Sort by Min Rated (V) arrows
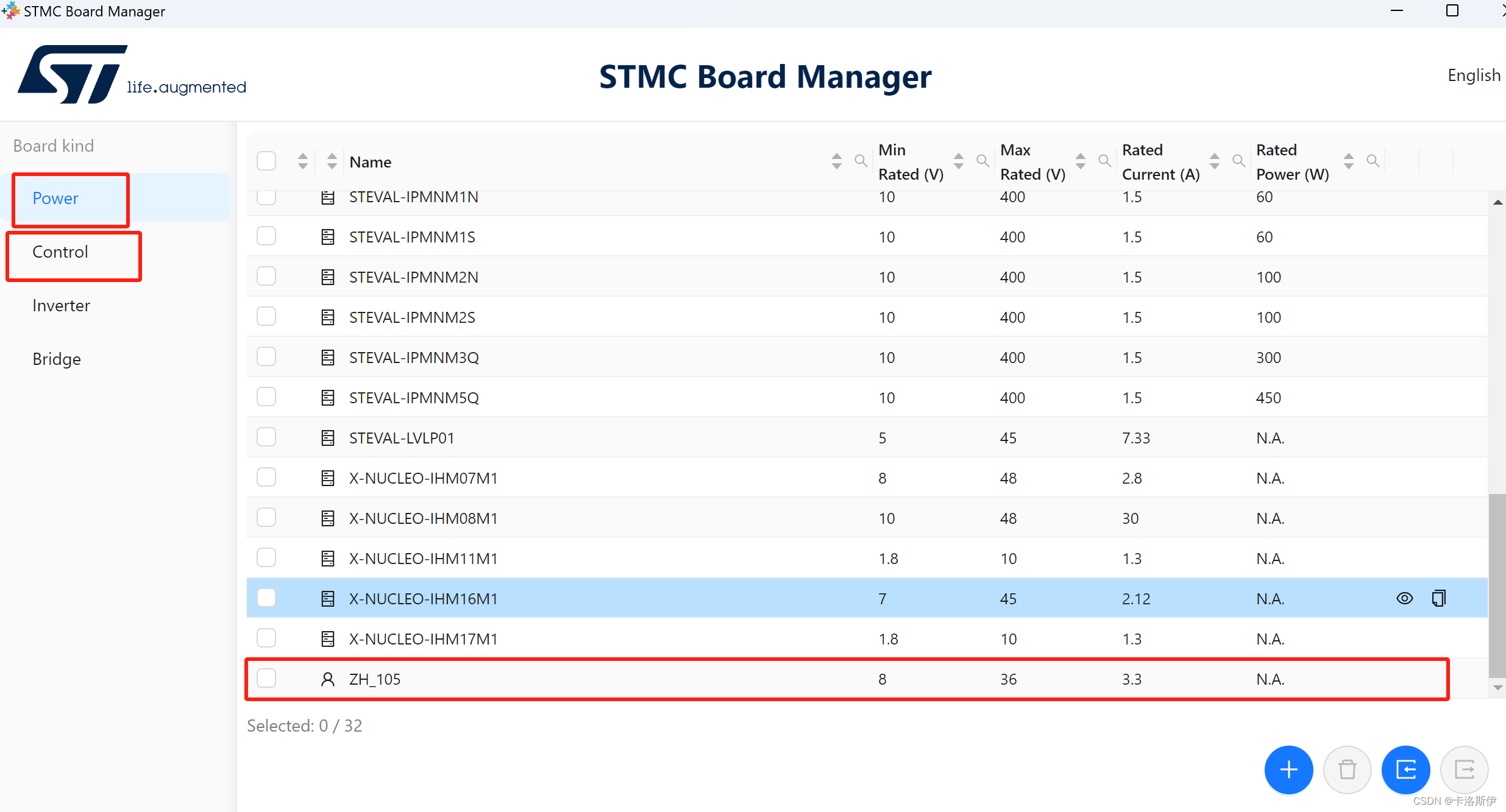 [x=958, y=161]
